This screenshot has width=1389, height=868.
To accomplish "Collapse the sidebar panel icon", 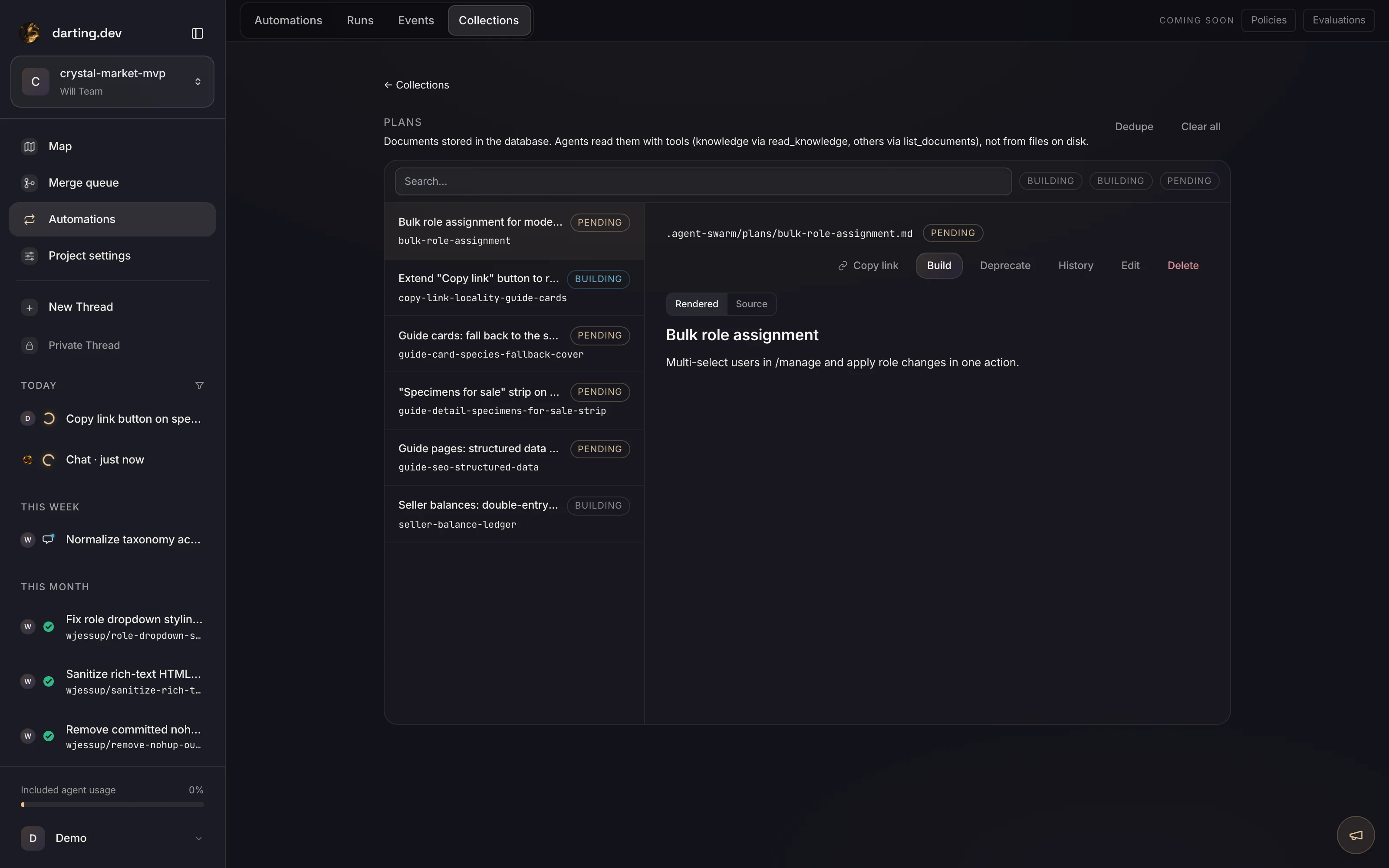I will (197, 33).
